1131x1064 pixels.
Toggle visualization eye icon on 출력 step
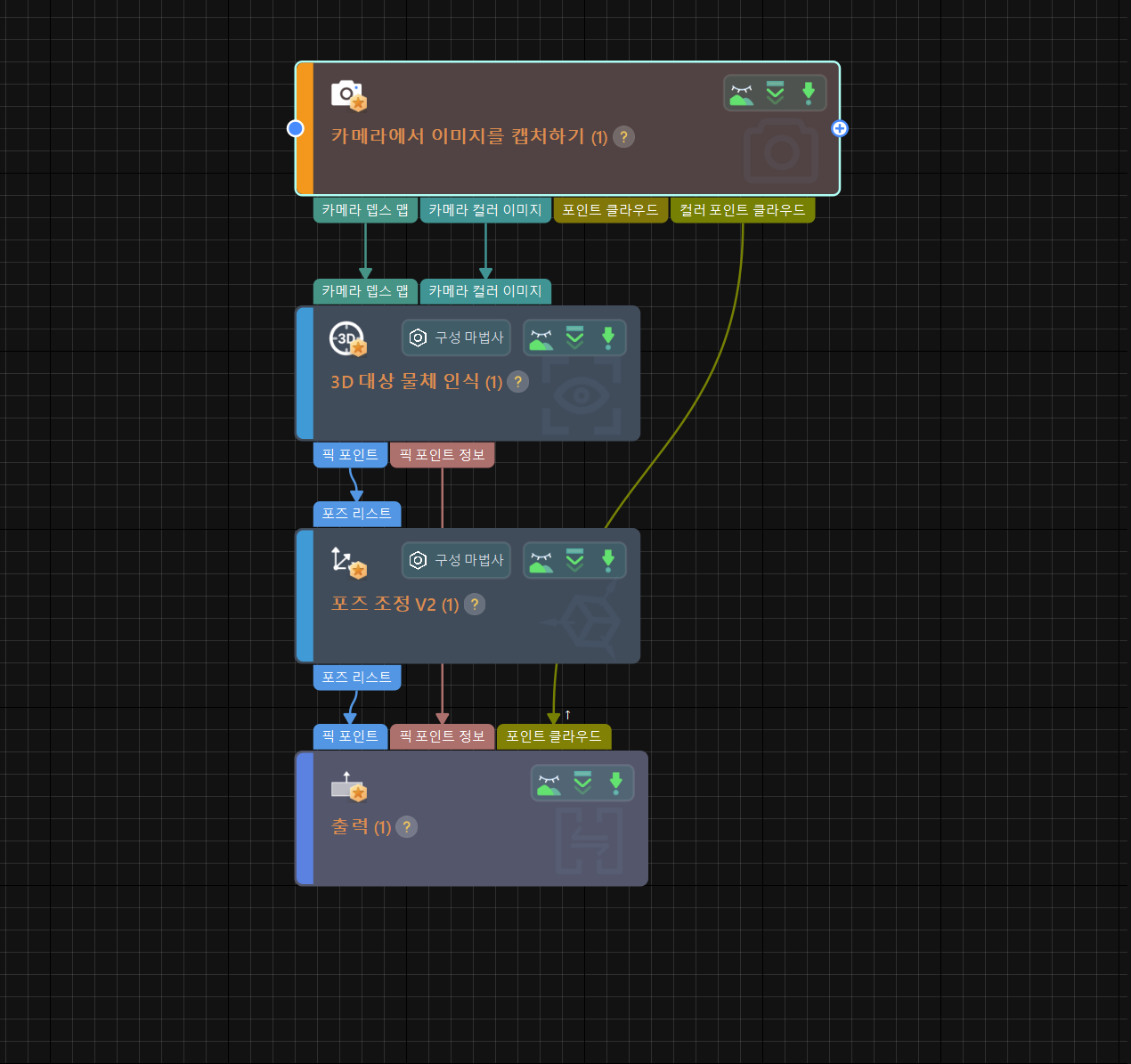[x=549, y=784]
